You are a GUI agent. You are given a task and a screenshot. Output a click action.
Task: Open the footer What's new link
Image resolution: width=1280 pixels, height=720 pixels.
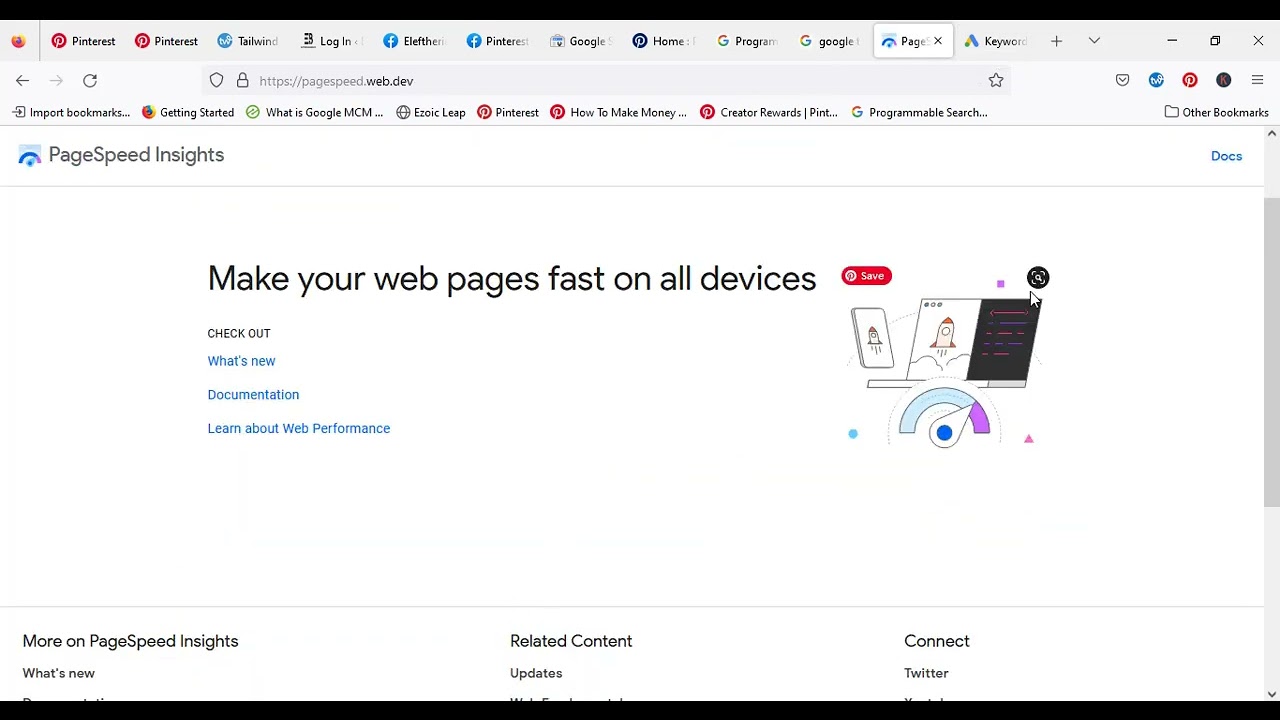pyautogui.click(x=59, y=673)
